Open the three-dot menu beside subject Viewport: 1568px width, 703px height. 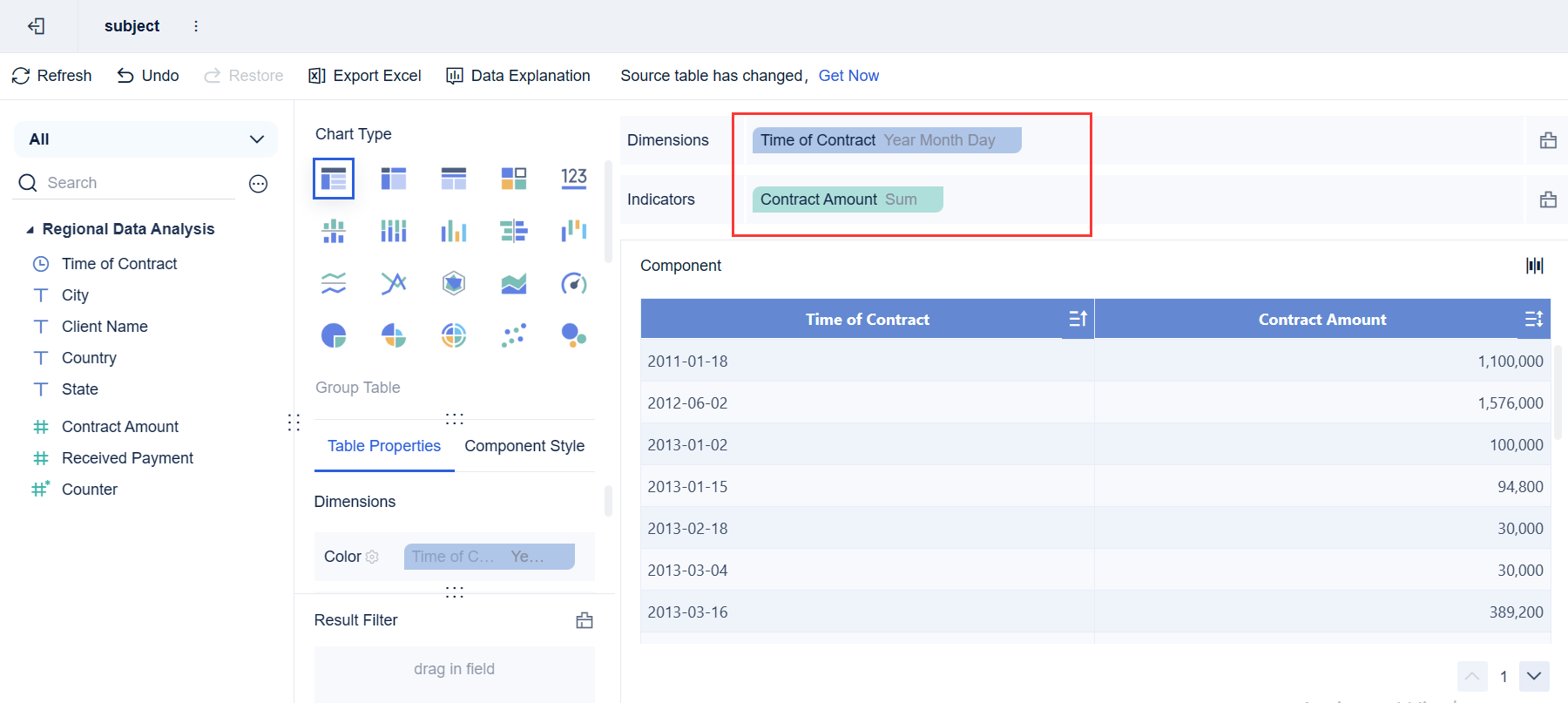(196, 26)
